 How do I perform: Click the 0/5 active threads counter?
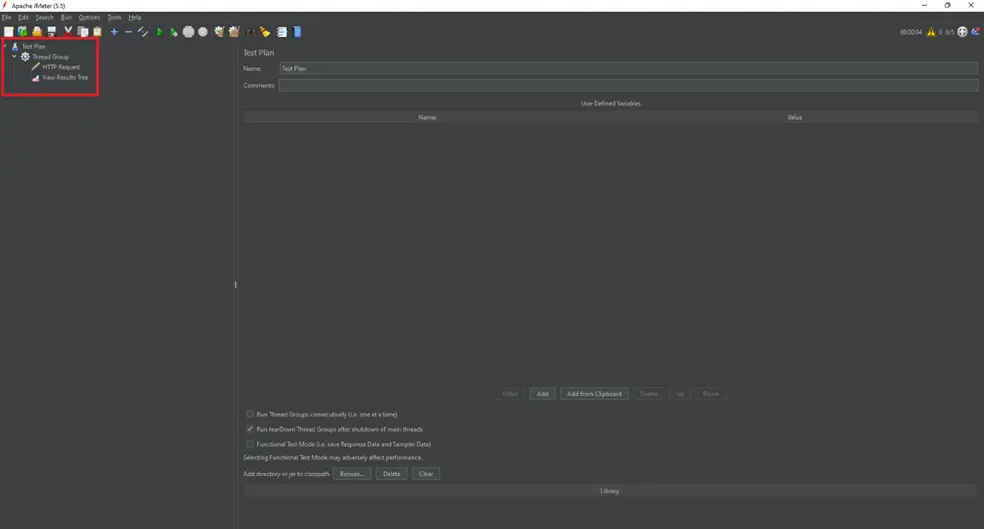point(949,32)
